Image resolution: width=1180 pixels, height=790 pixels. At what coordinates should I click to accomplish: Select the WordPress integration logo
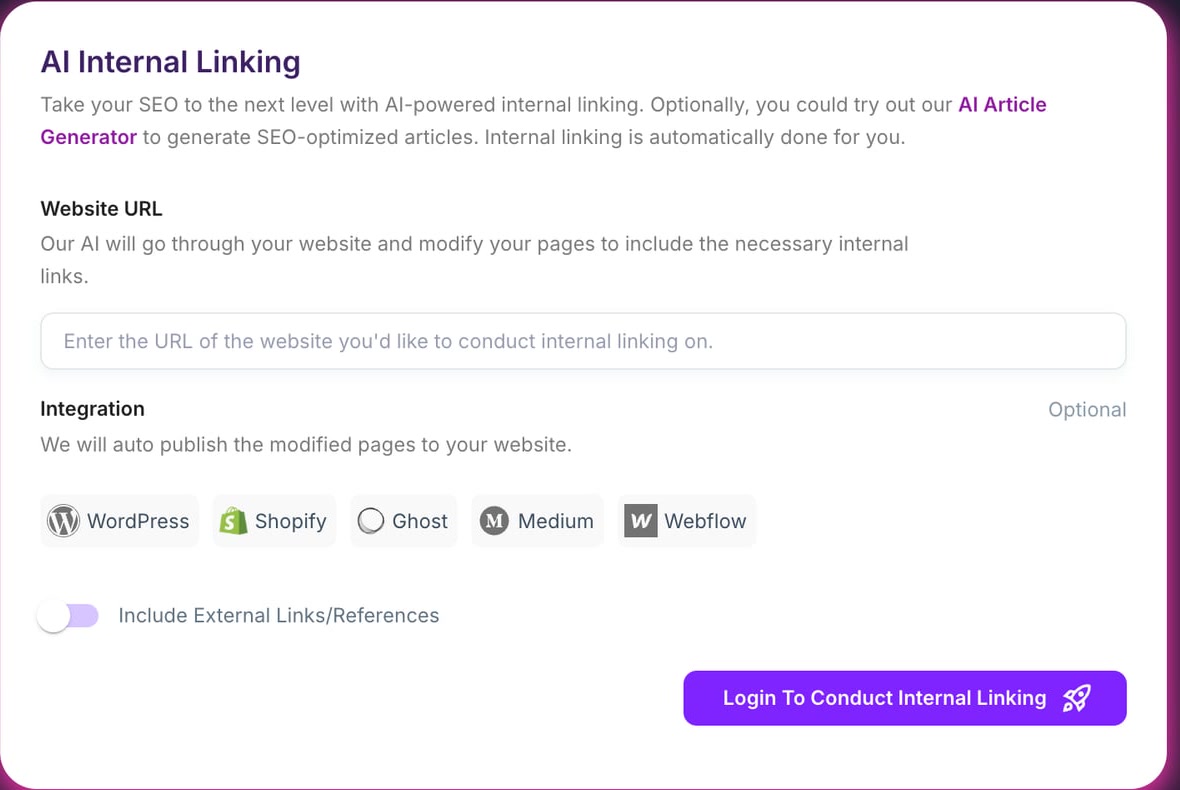(63, 521)
